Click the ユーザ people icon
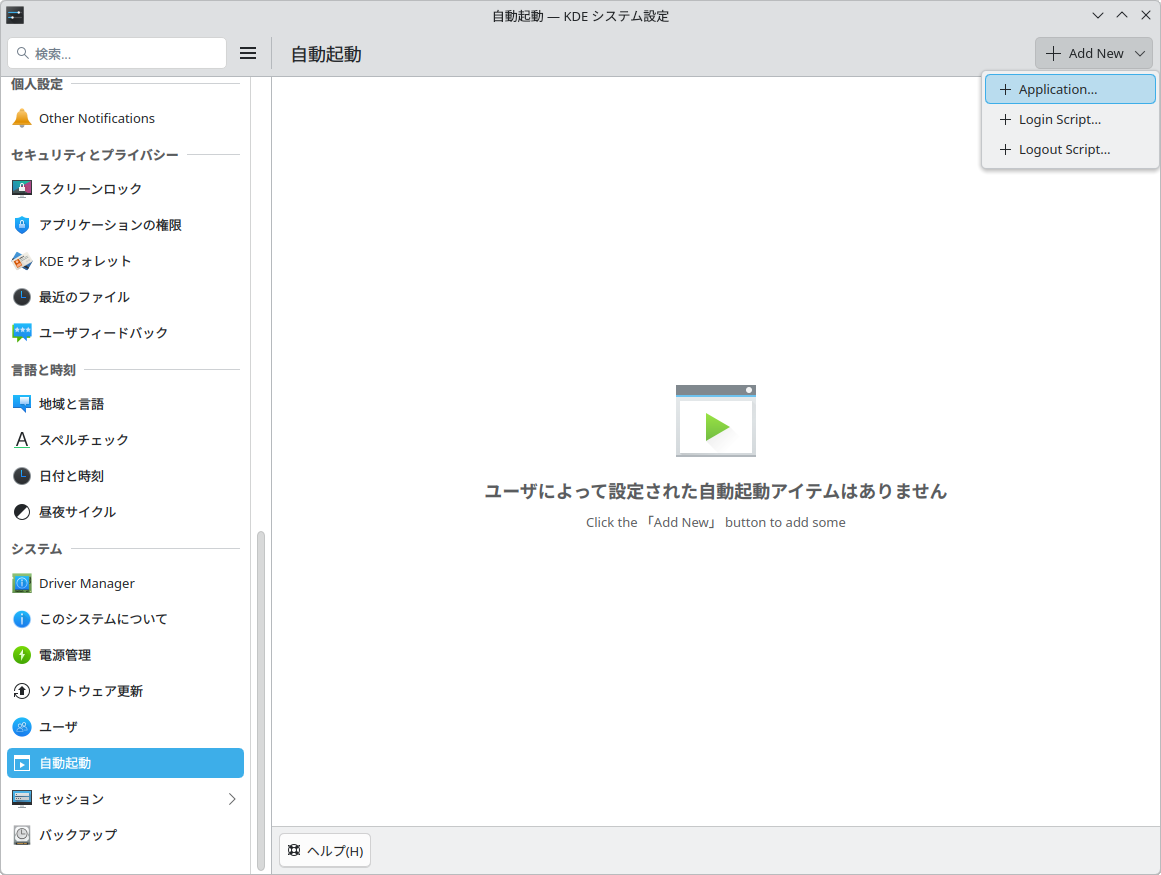 pos(22,727)
